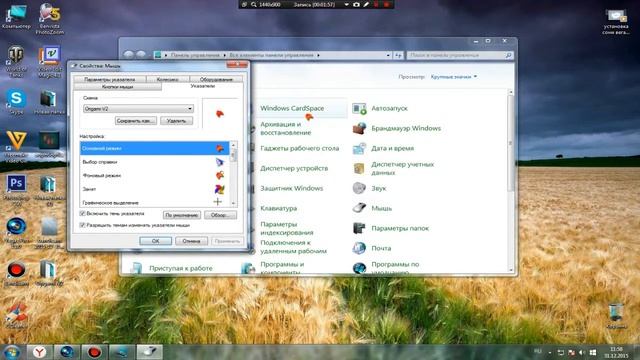640x360 pixels.
Task: Open the address bar history dropdown arrow
Action: (388, 55)
